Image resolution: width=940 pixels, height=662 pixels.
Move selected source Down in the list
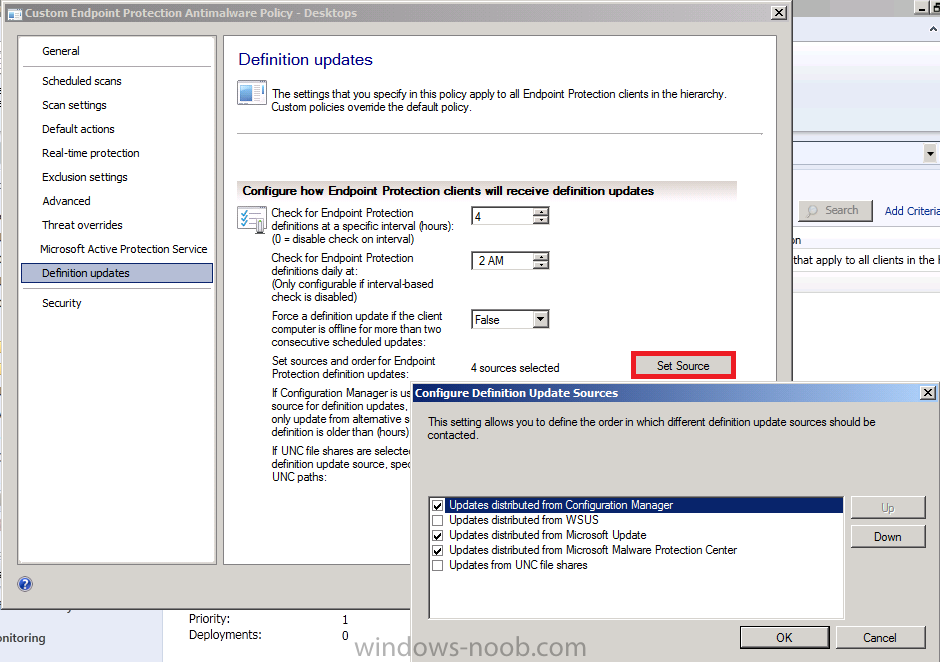(x=888, y=537)
